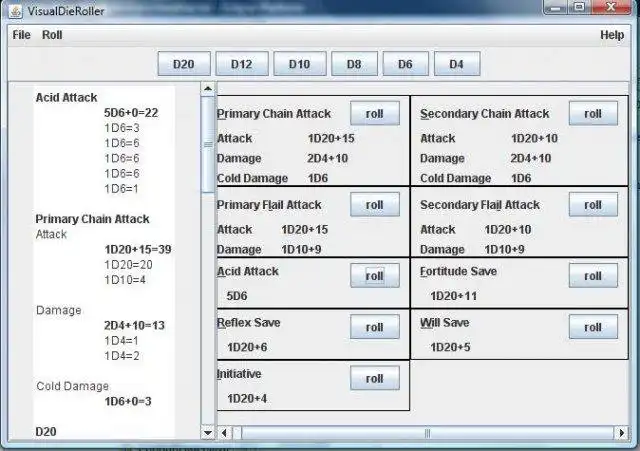Click the '1D20+15' value in Primary Chain Attack
Screen dimensions: 640x451
[x=331, y=138]
